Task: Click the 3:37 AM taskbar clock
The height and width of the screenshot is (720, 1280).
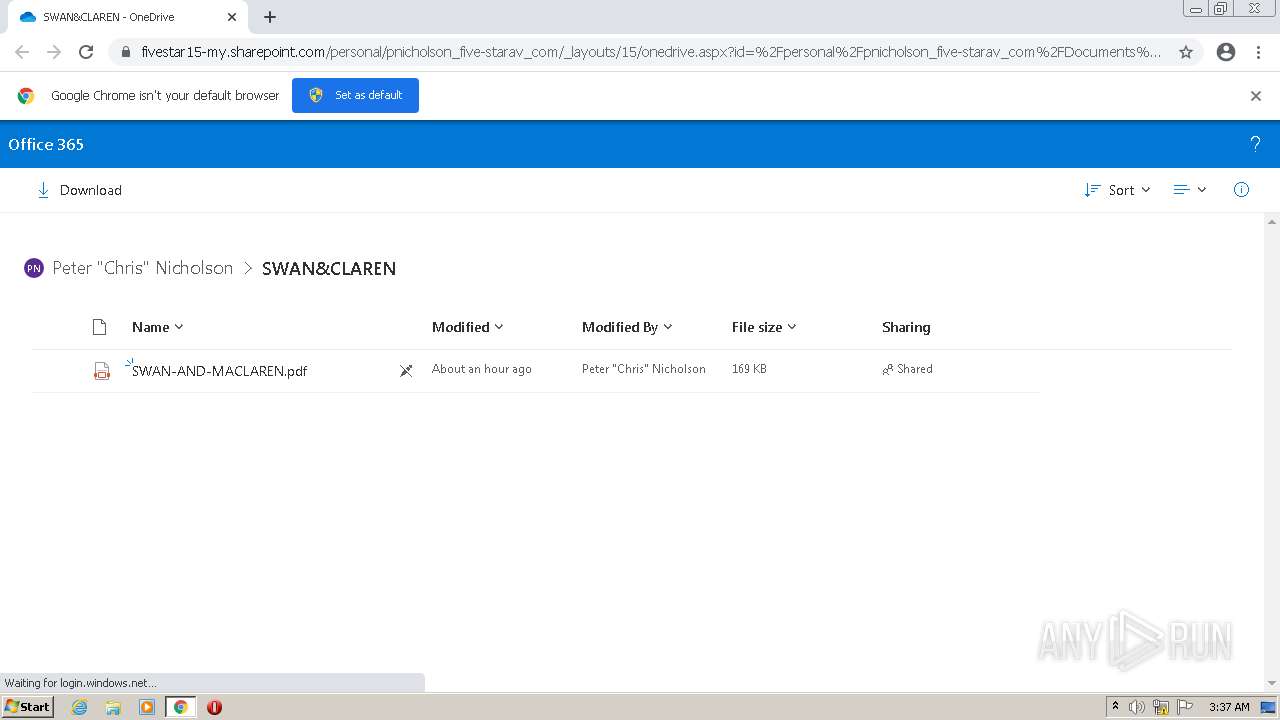Action: coord(1229,707)
